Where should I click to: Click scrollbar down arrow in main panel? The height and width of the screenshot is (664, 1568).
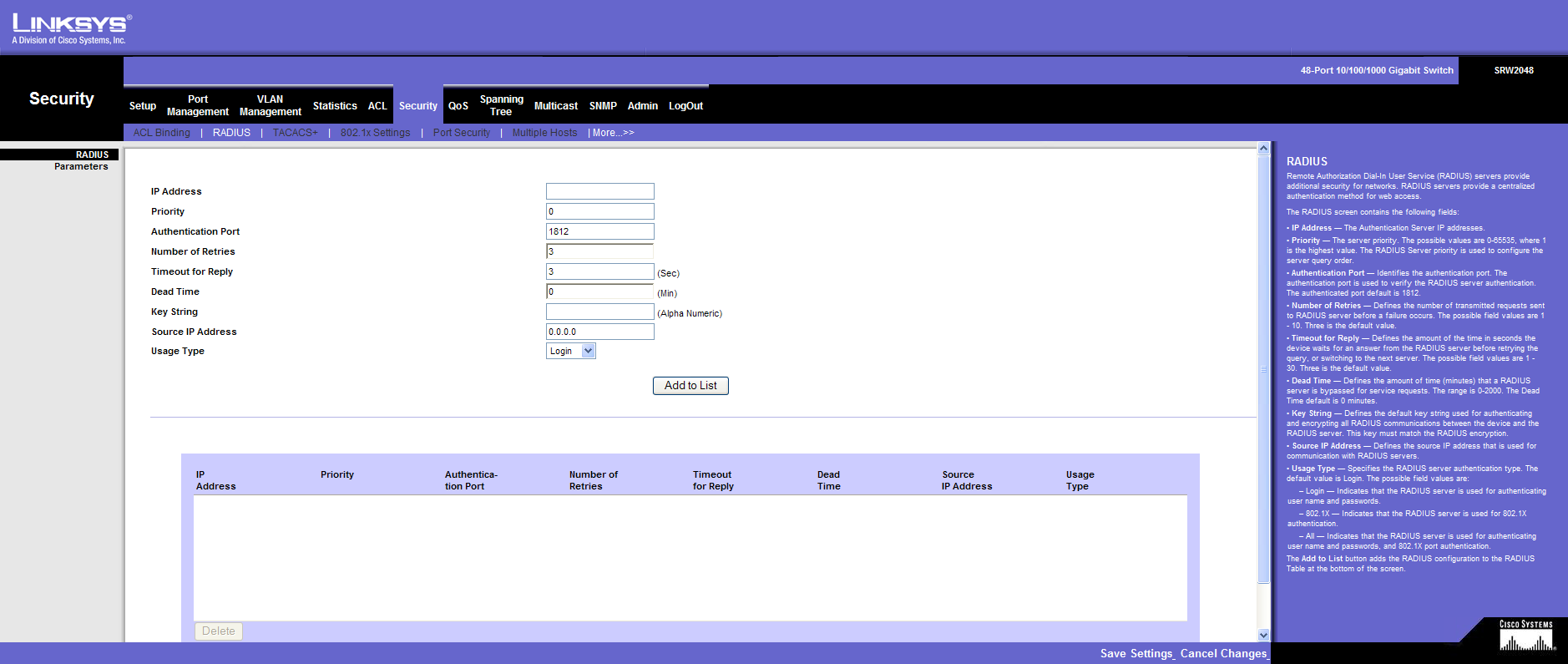1263,635
